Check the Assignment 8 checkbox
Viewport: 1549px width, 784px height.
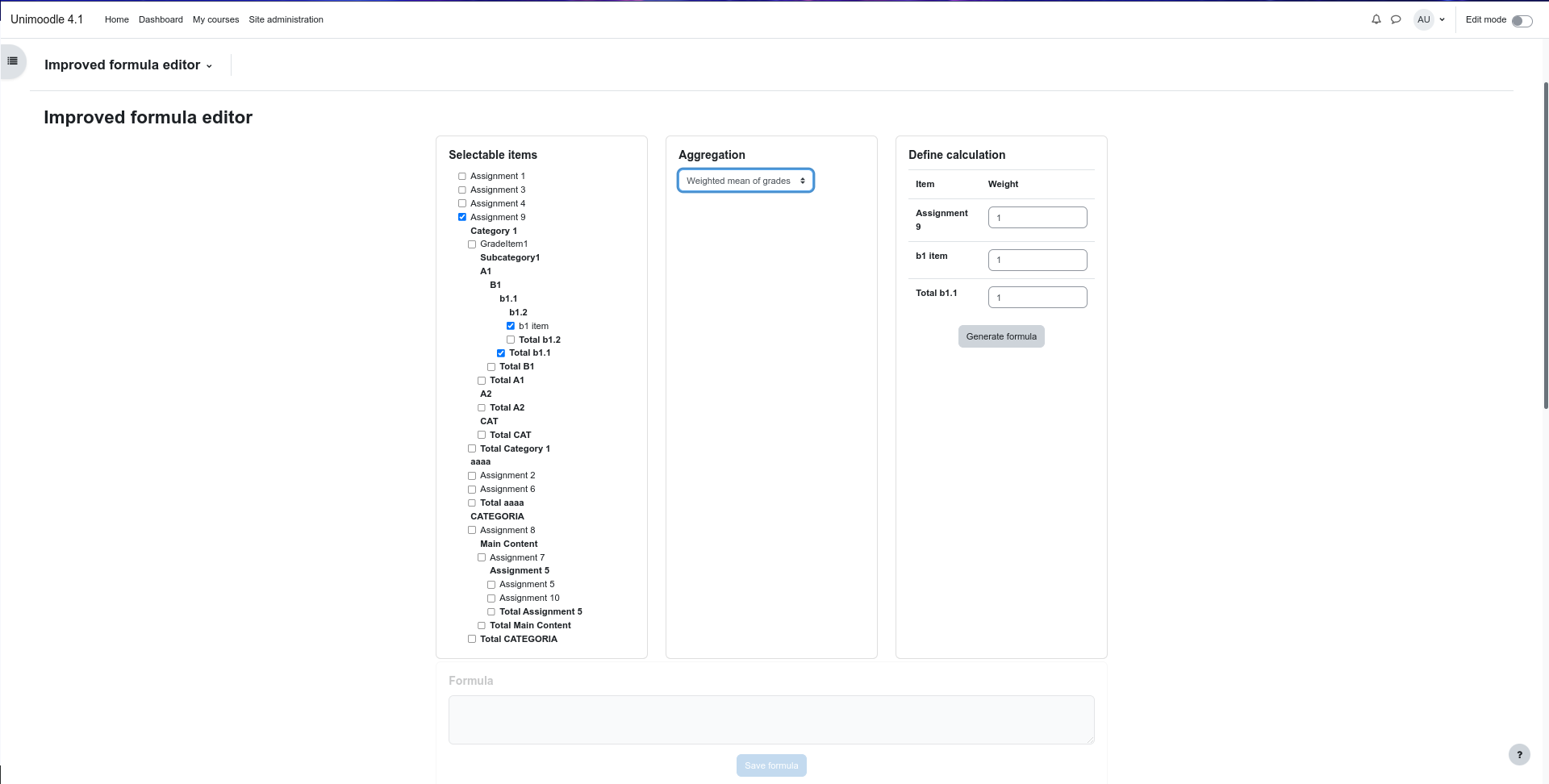pos(472,530)
